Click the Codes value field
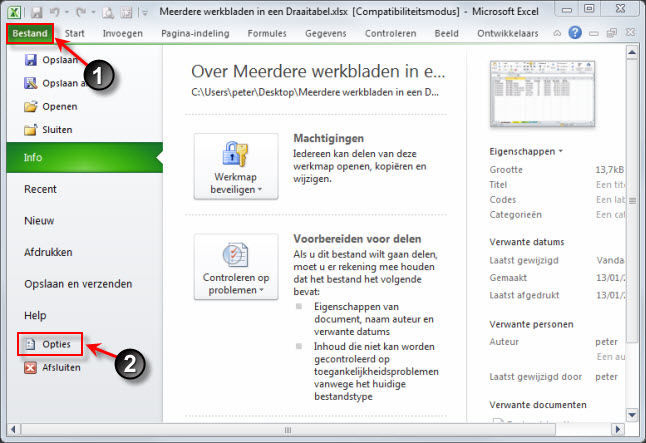 click(x=611, y=199)
